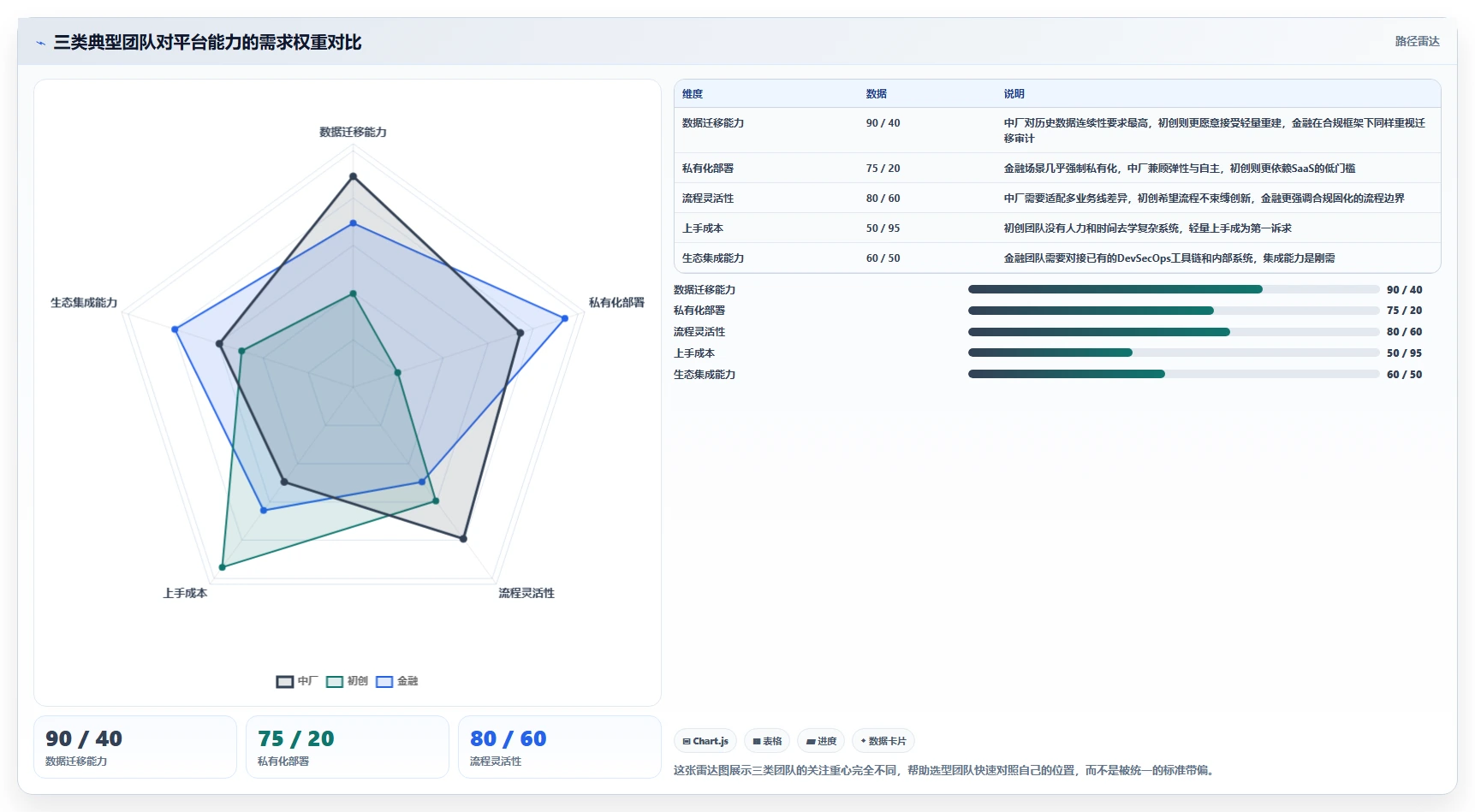Click the 数据 column header

tap(877, 94)
